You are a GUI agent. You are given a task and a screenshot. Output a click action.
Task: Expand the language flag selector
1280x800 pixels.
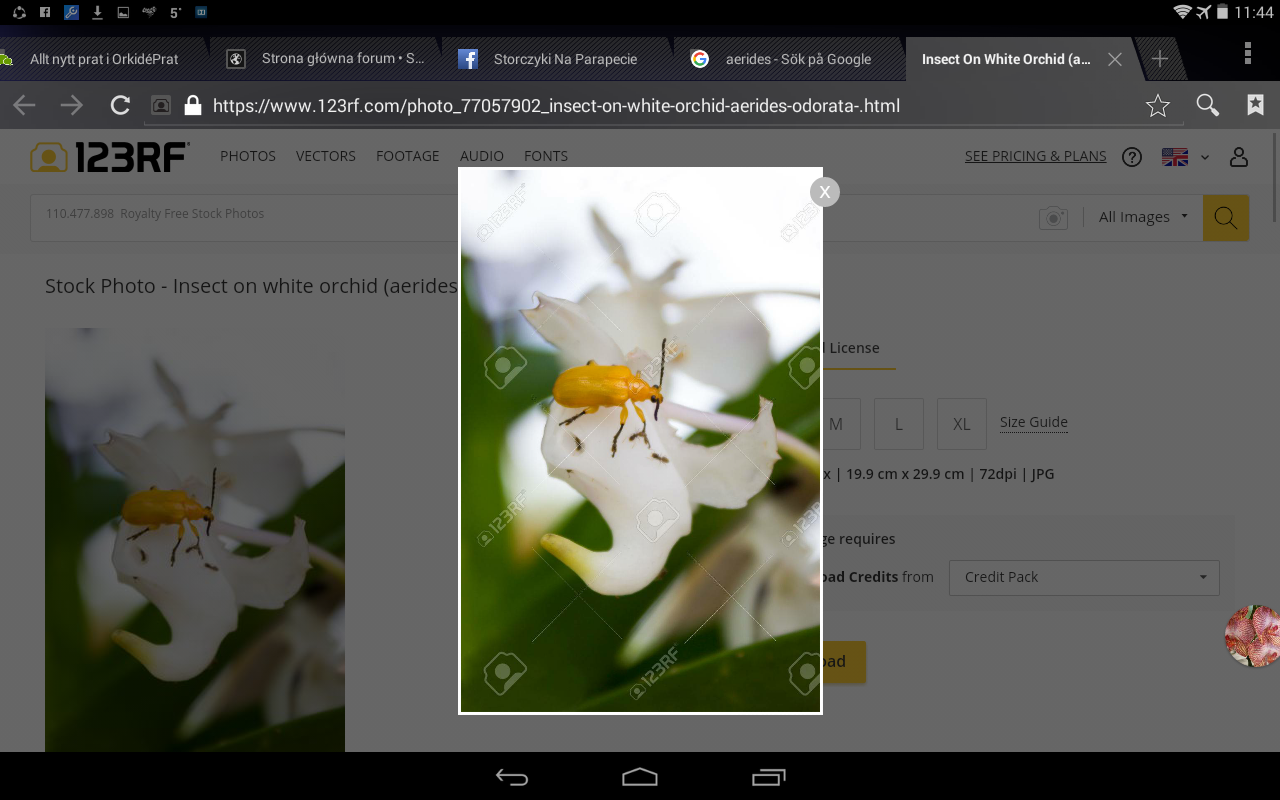pos(1185,157)
